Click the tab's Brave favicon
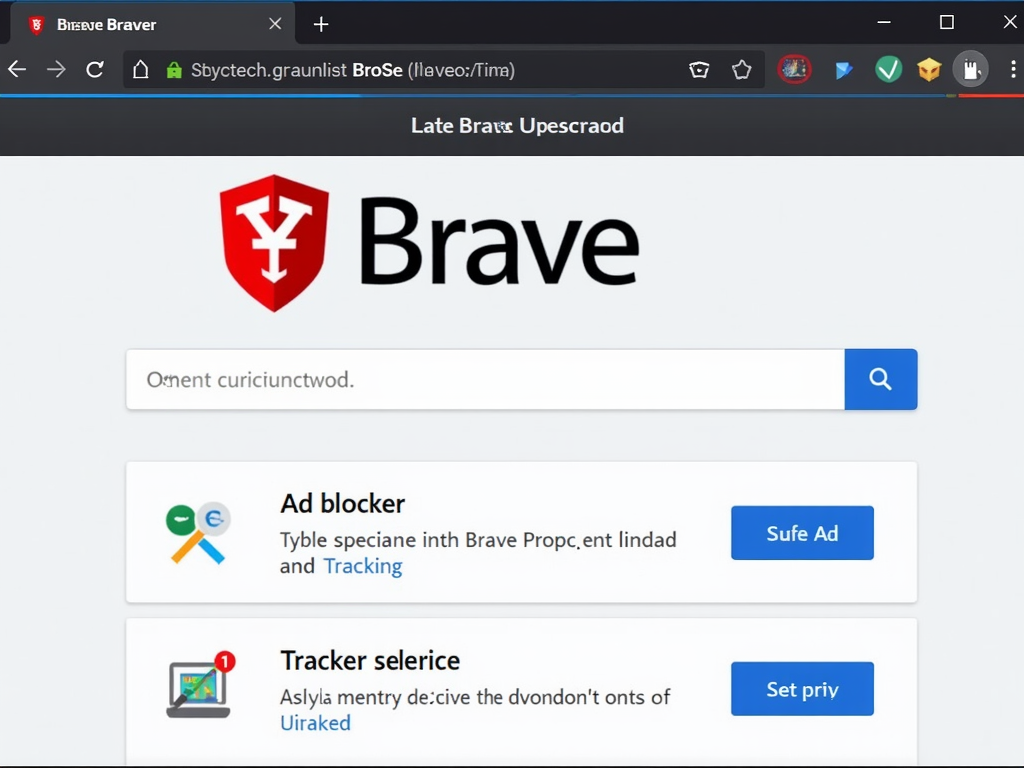Screen dimensions: 1024x768 point(37,25)
